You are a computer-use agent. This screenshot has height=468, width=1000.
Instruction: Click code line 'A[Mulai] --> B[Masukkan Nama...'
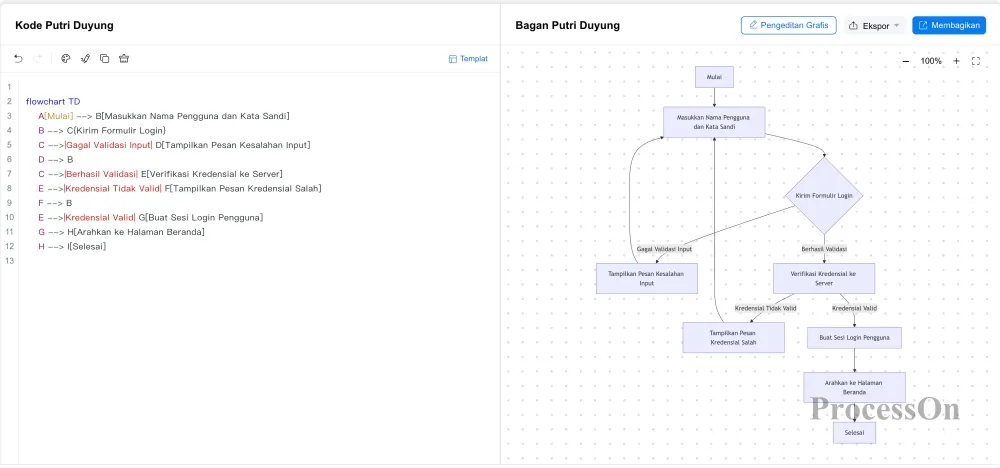pos(164,116)
